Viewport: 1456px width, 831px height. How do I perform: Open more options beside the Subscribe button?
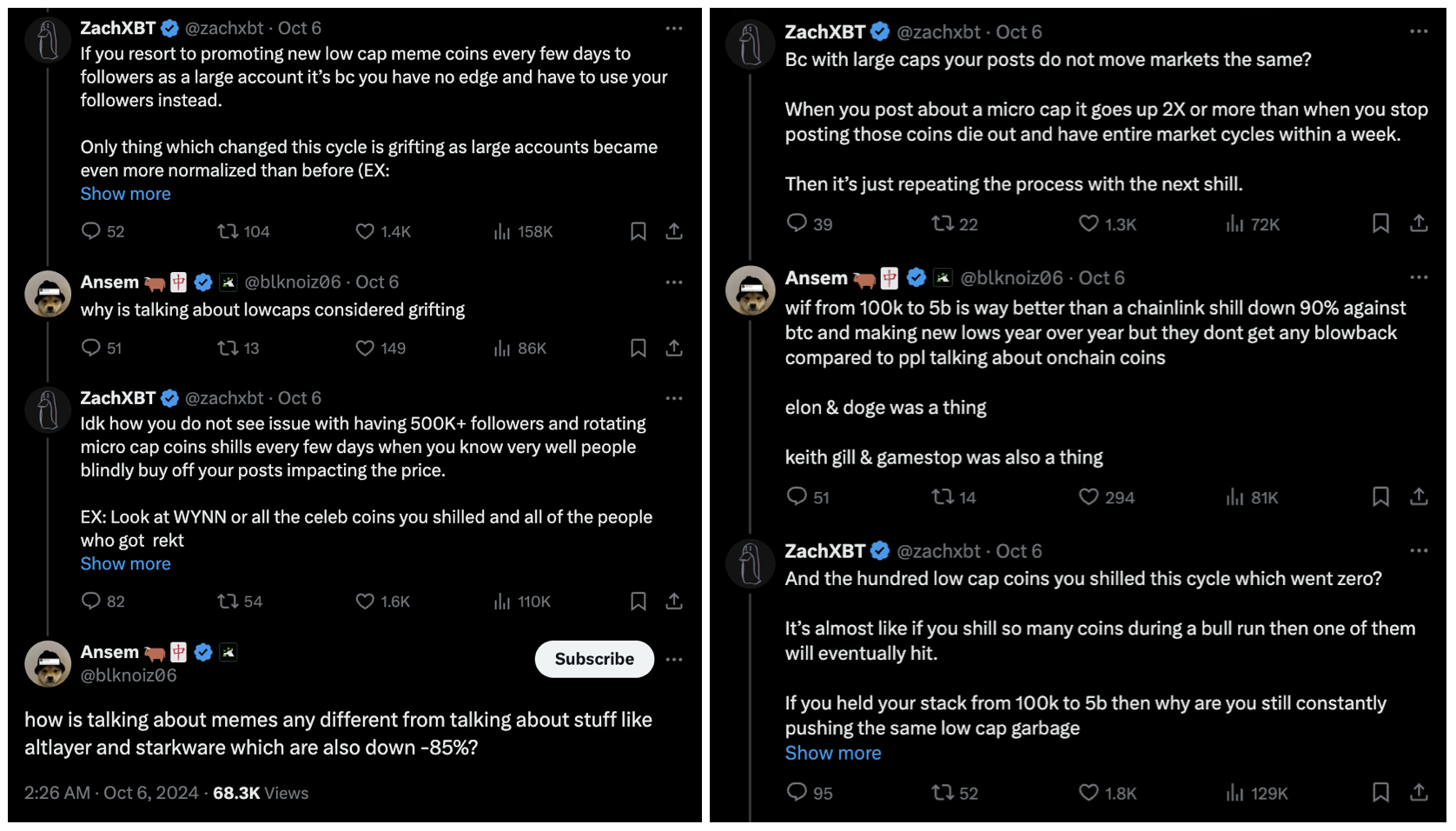click(674, 660)
